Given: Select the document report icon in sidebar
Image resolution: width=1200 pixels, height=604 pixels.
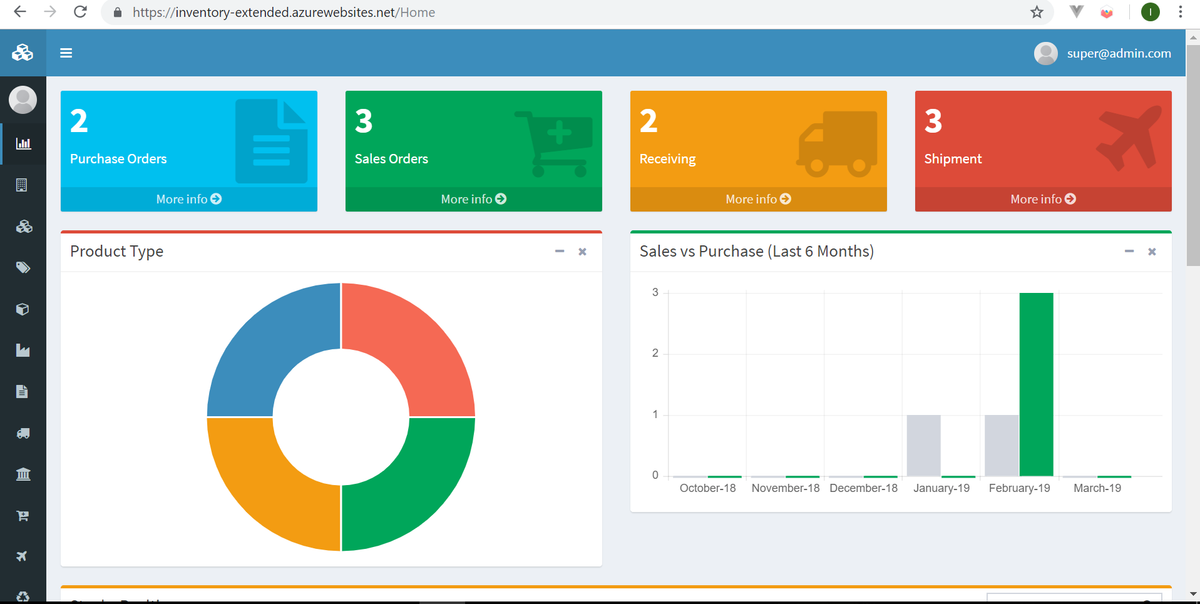Looking at the screenshot, I should tap(22, 391).
